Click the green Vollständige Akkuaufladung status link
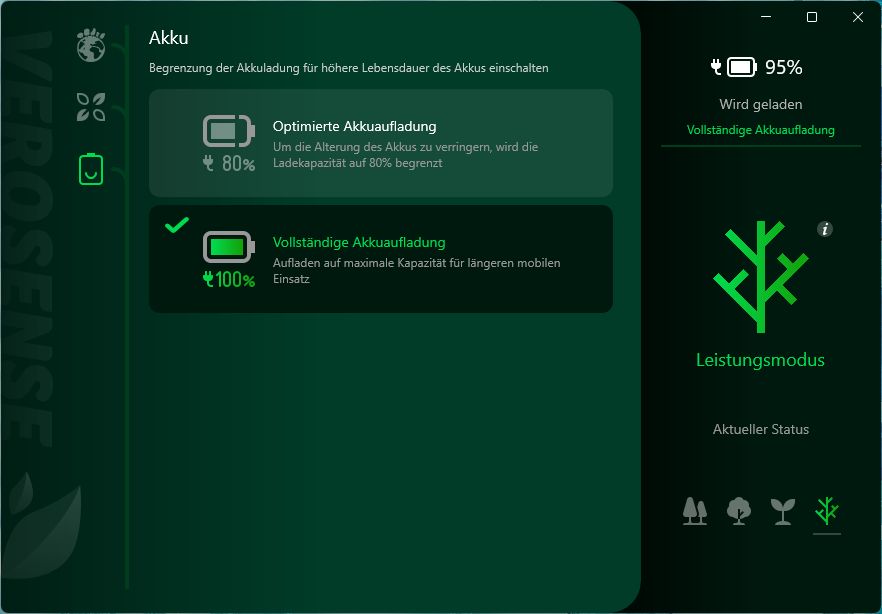This screenshot has height=614, width=882. [x=760, y=130]
